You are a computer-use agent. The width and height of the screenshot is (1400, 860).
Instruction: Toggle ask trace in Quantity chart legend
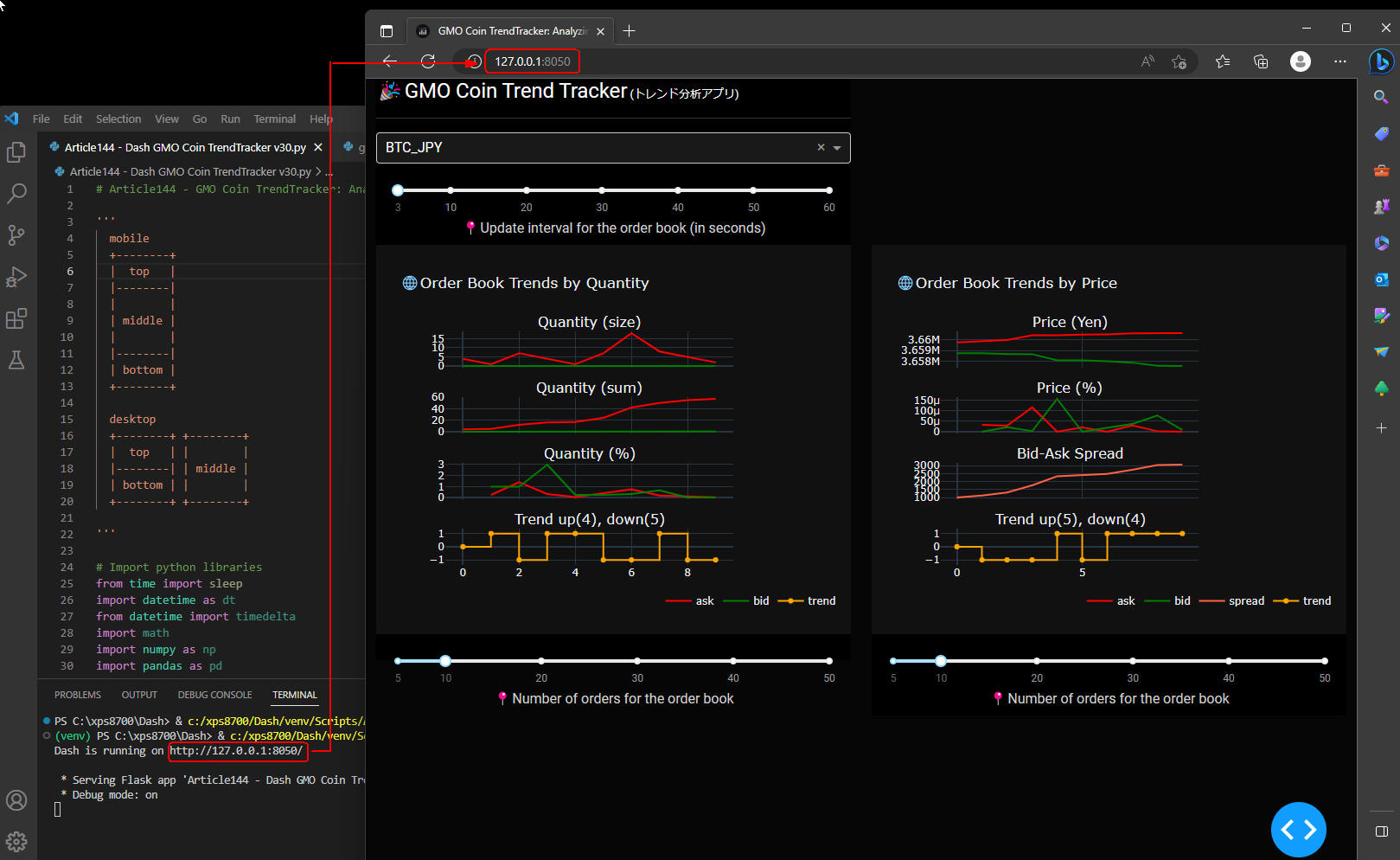(x=690, y=600)
